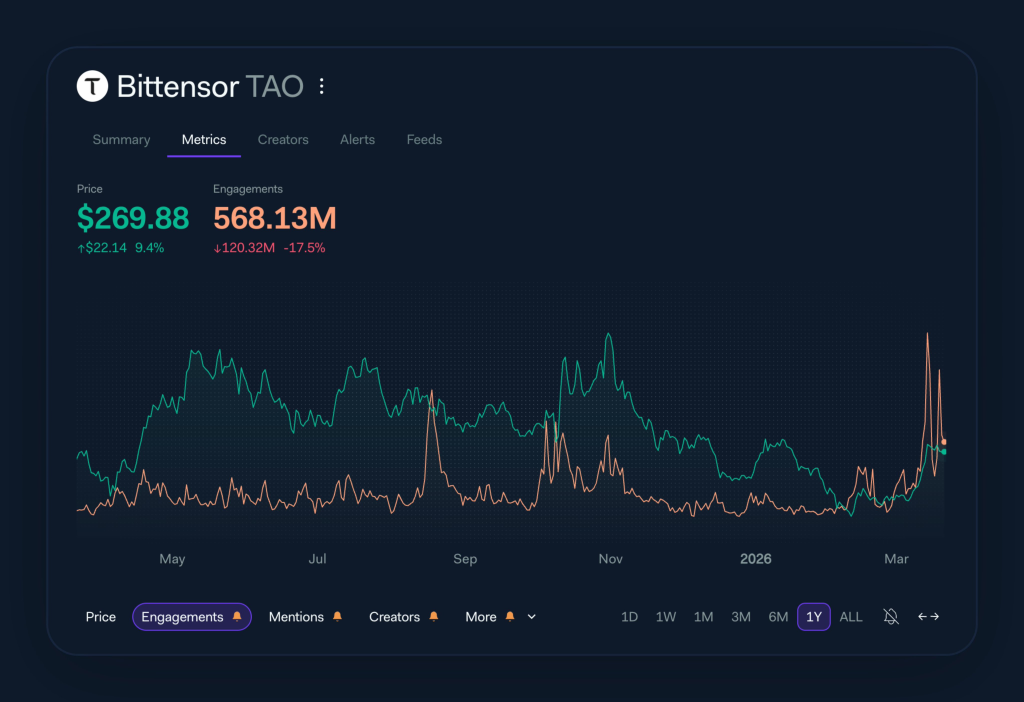Click the Bittensor TAO logo icon
This screenshot has height=702, width=1024.
pos(92,87)
